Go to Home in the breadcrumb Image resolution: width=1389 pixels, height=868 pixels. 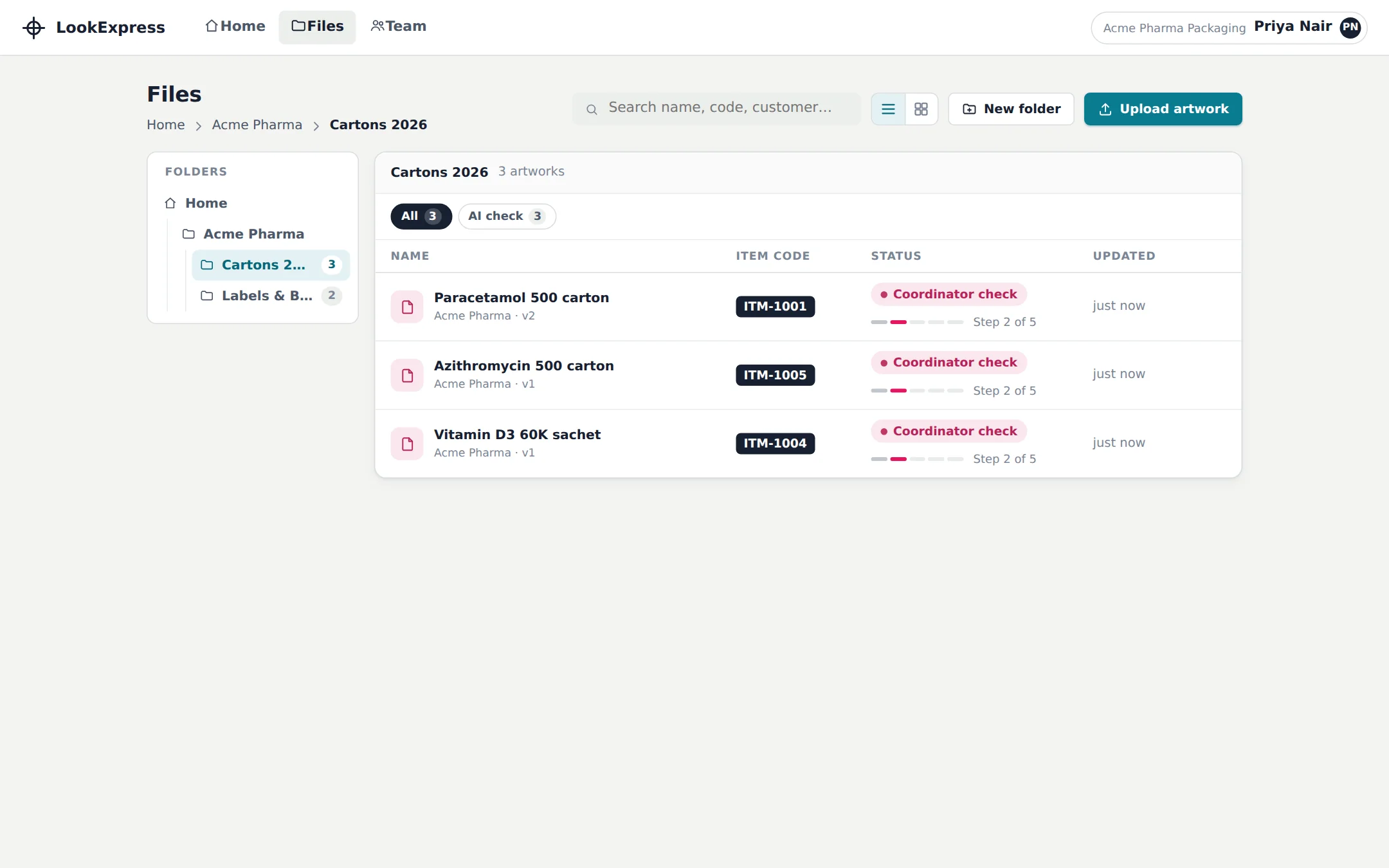165,125
